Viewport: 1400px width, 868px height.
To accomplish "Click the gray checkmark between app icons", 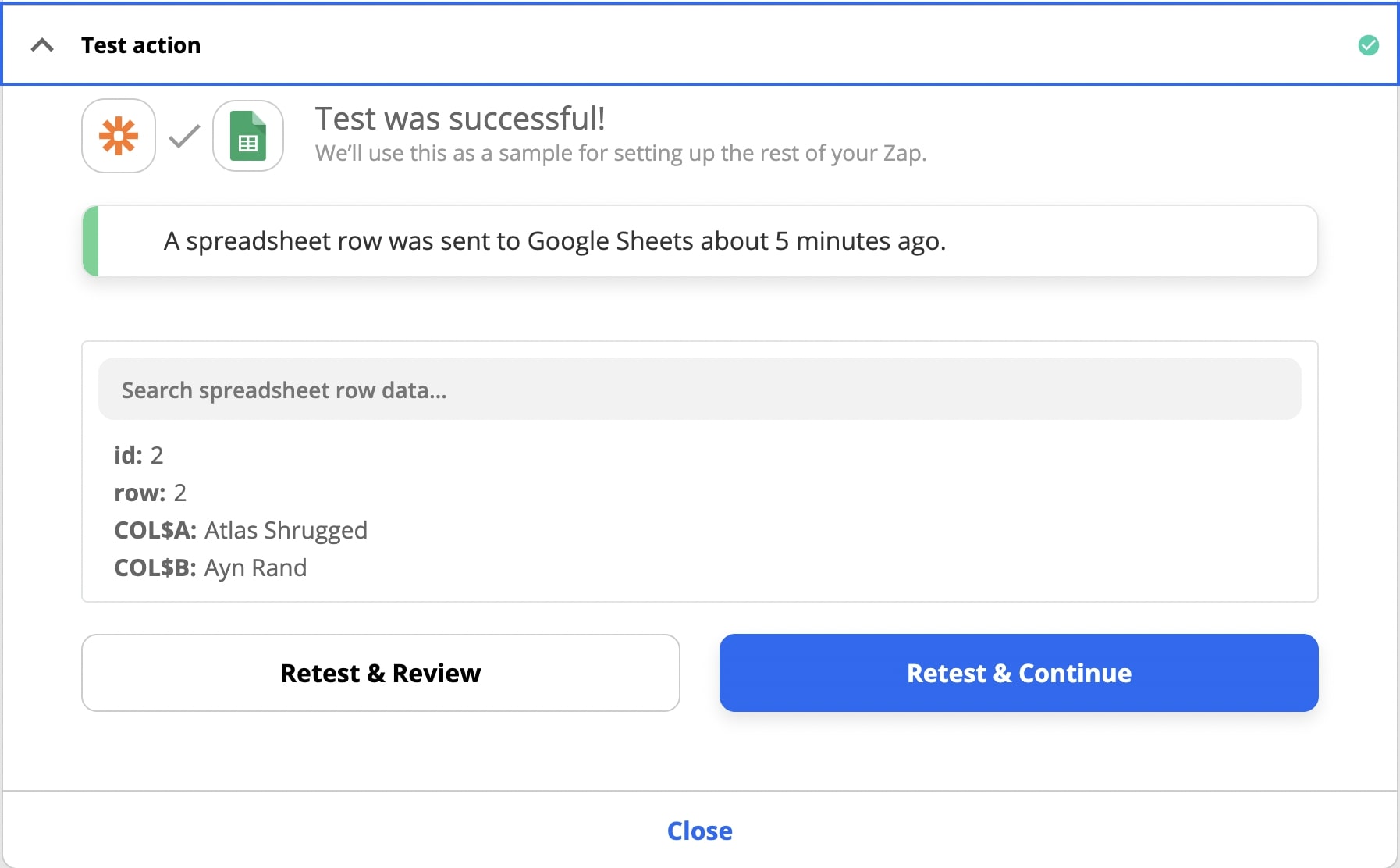I will [184, 137].
